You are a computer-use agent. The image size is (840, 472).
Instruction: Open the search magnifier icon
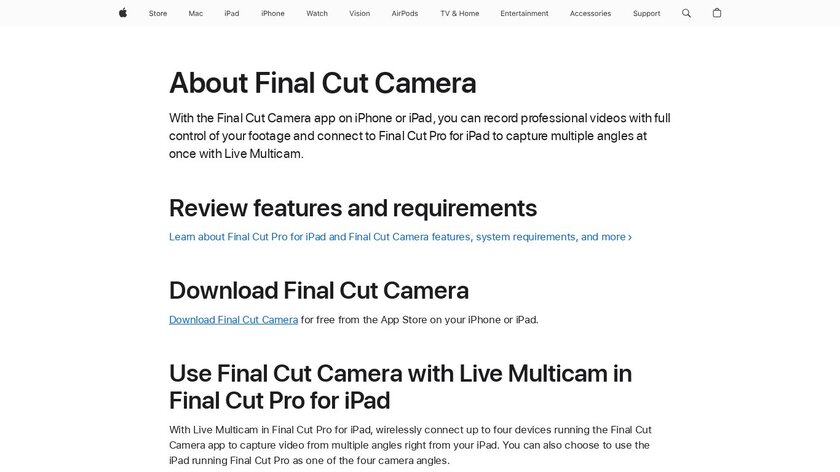click(686, 13)
